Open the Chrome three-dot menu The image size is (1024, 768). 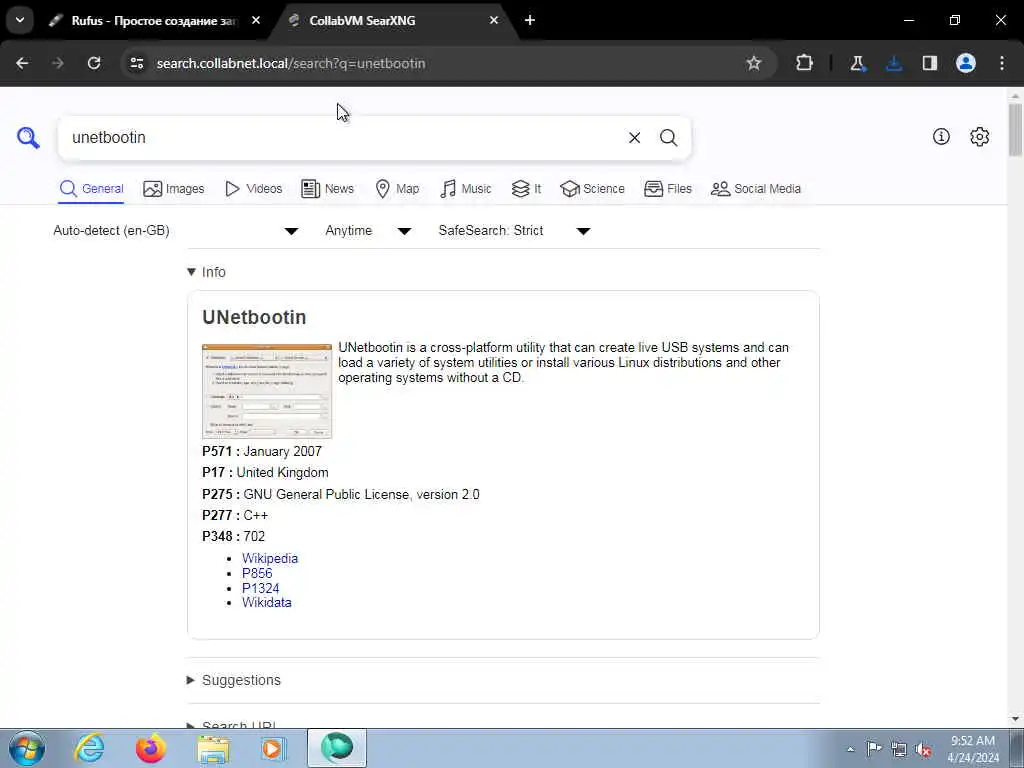[1002, 63]
